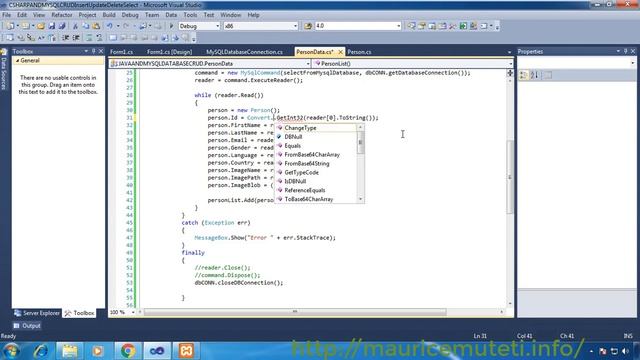This screenshot has height=360, width=640.
Task: Toggle auto-hide pin on Toolbox panel
Action: point(93,51)
